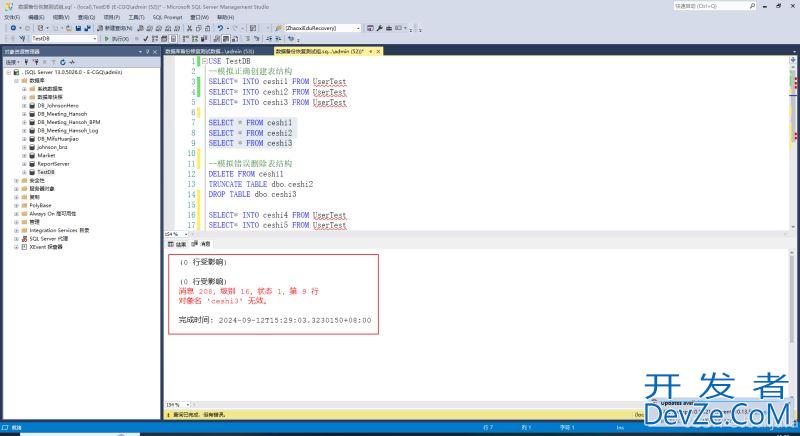The height and width of the screenshot is (436, 800).
Task: Click the pin icon on Object Explorer panel
Action: 147,52
